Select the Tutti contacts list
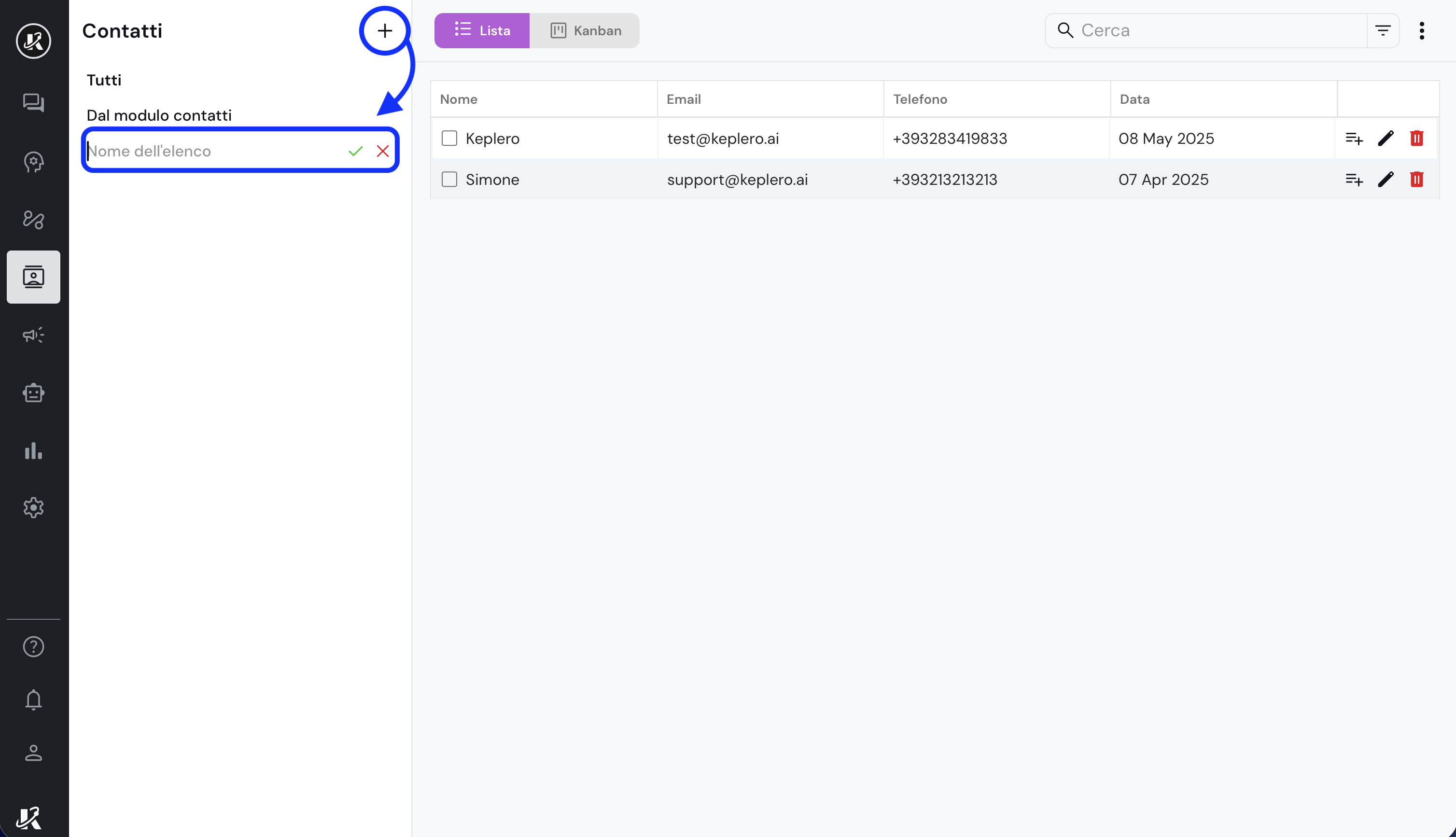This screenshot has width=1456, height=837. [x=104, y=80]
